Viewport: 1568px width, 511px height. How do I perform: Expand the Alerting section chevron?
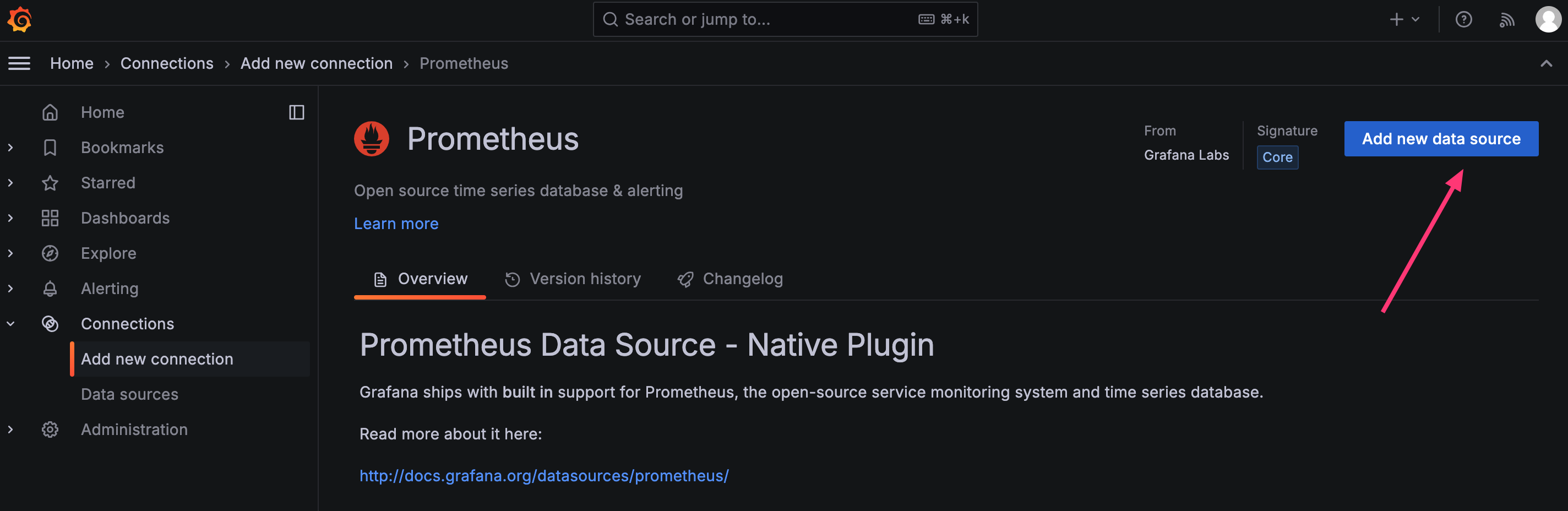(10, 289)
